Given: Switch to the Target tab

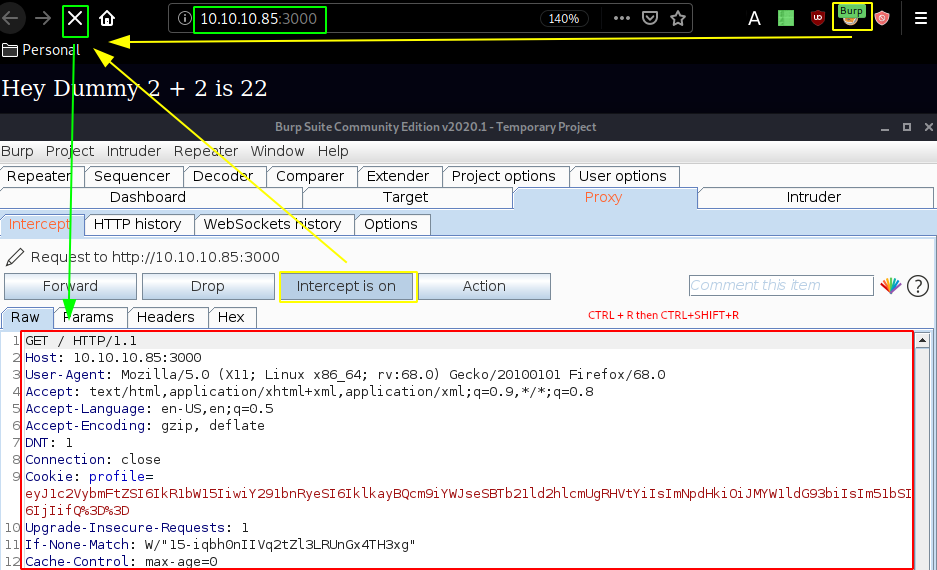Looking at the screenshot, I should pos(406,197).
